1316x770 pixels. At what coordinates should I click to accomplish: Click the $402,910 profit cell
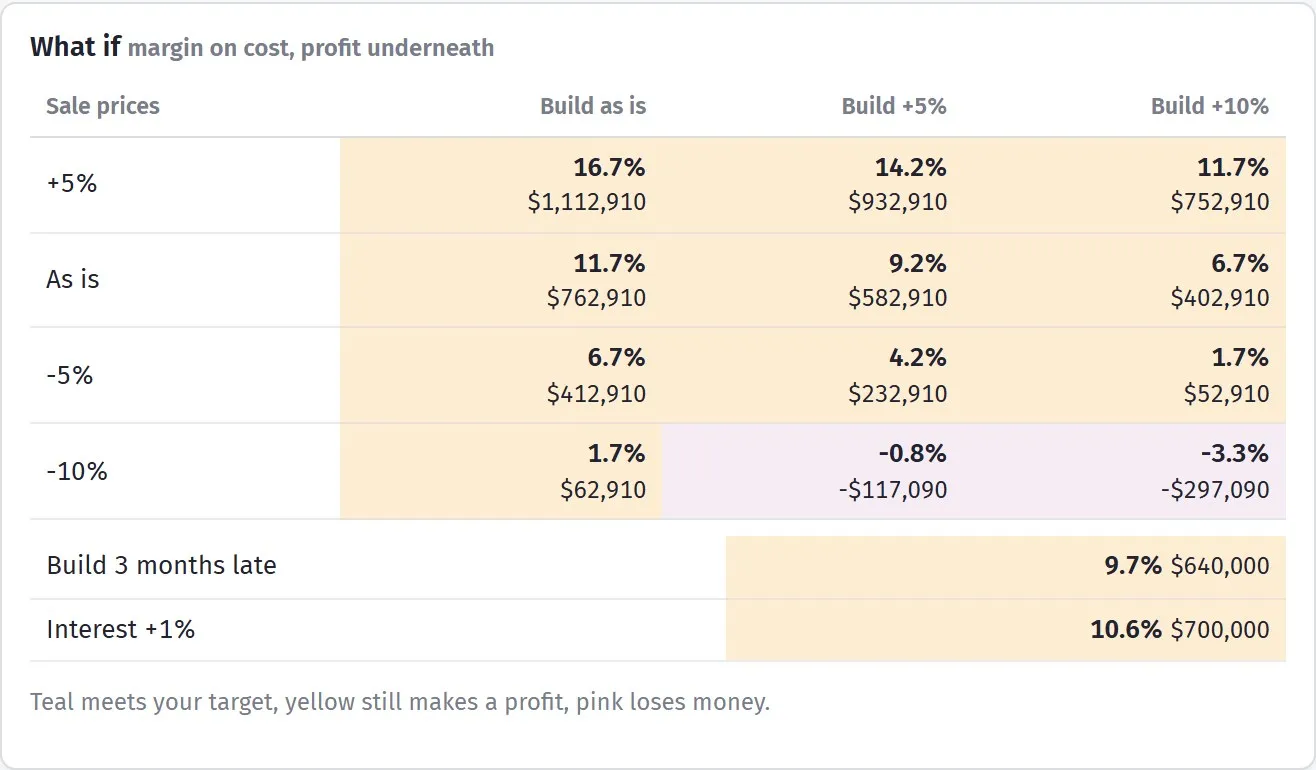point(1124,280)
